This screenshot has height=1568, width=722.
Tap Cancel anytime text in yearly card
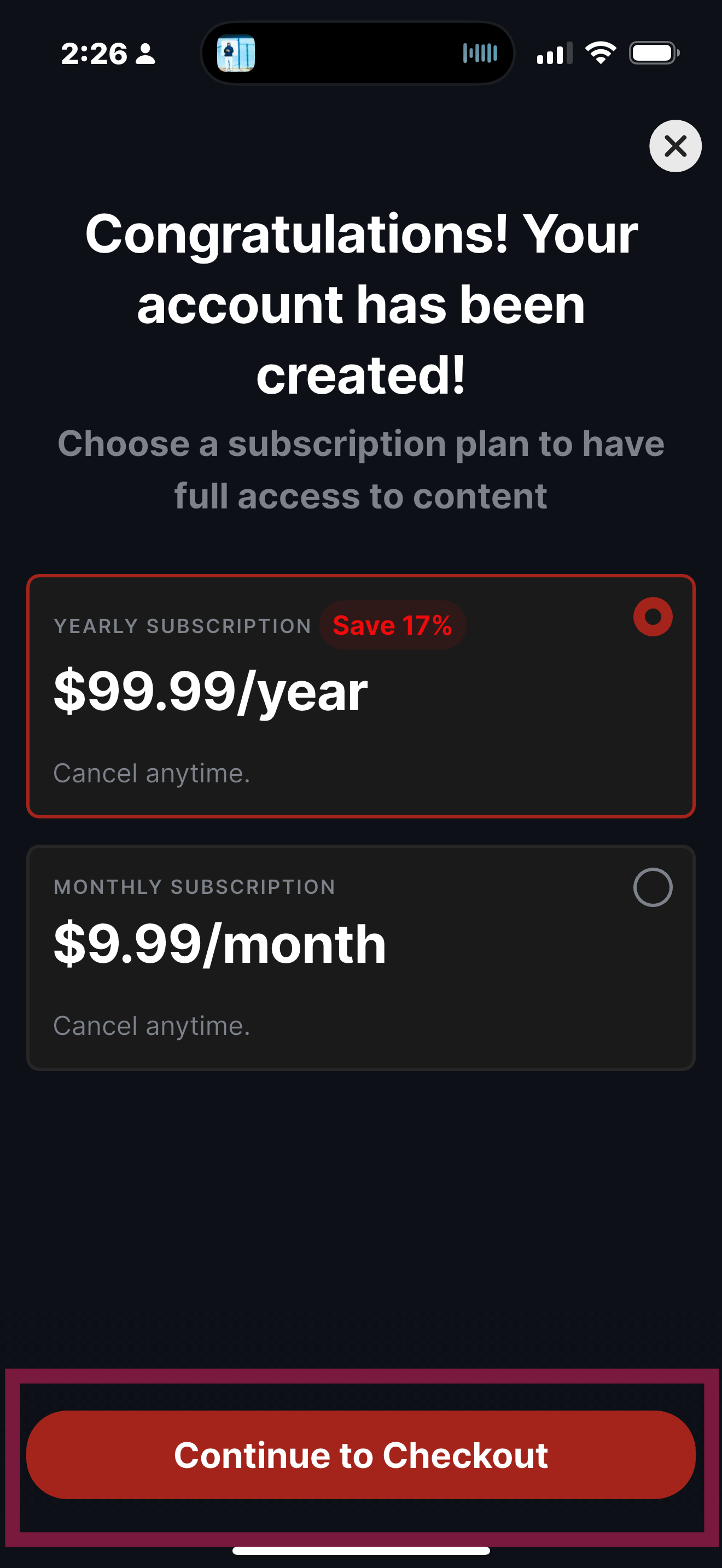(x=152, y=773)
